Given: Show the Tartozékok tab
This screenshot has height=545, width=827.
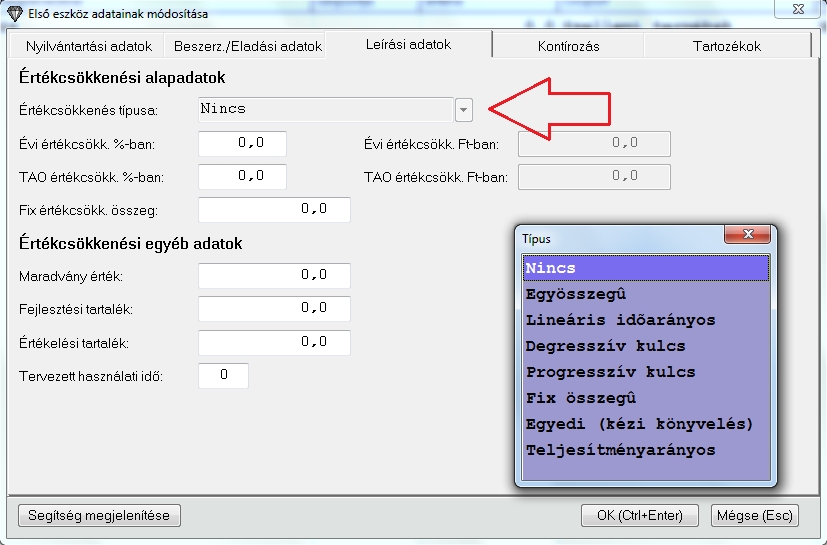Looking at the screenshot, I should tap(726, 46).
